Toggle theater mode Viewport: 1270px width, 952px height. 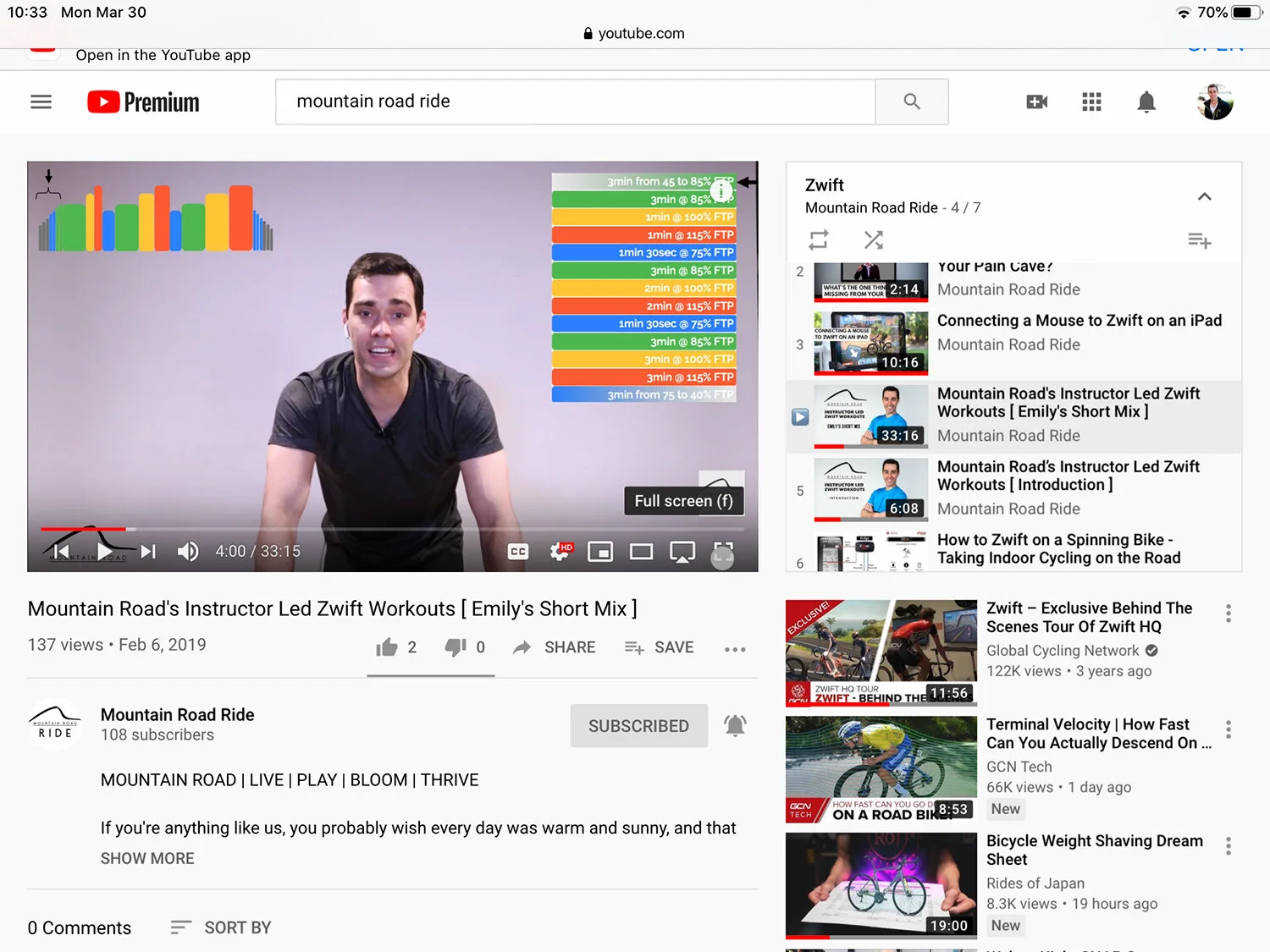click(642, 552)
